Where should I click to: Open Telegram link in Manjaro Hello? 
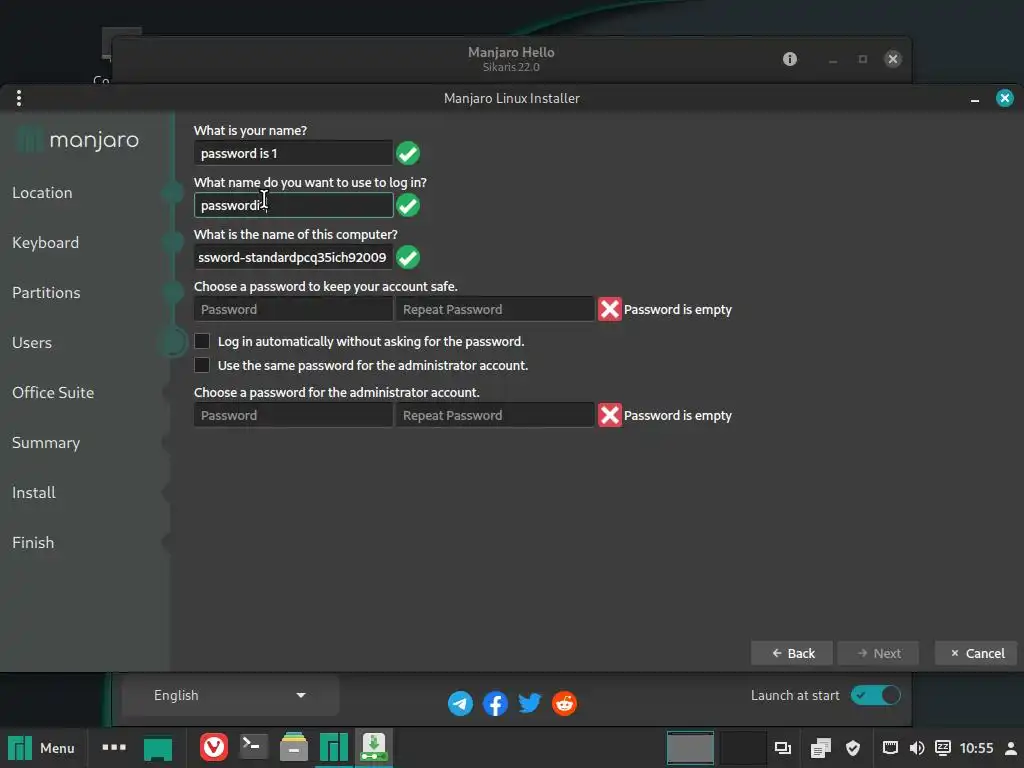click(x=460, y=703)
